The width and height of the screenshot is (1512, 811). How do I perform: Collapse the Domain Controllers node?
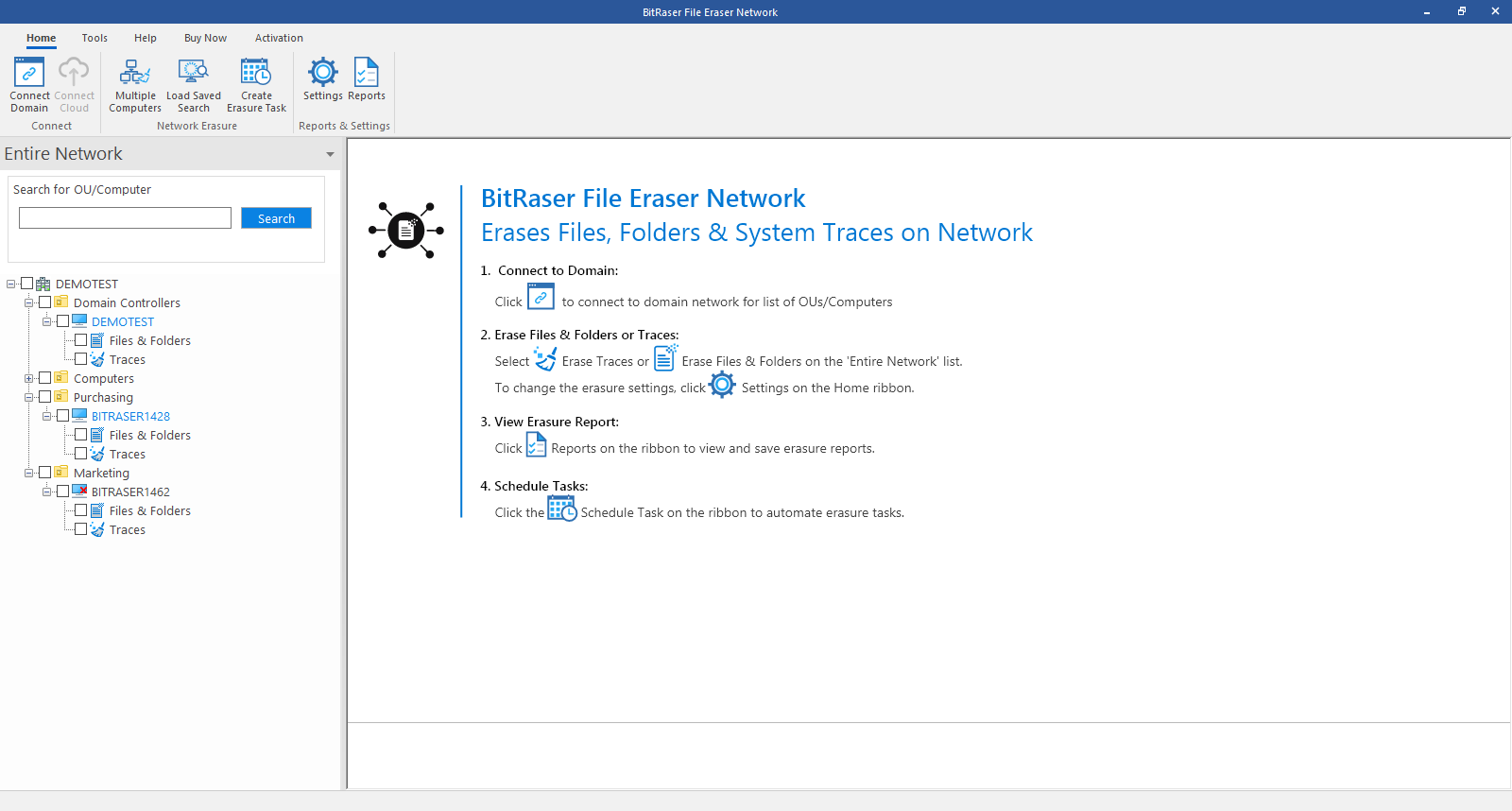point(28,302)
